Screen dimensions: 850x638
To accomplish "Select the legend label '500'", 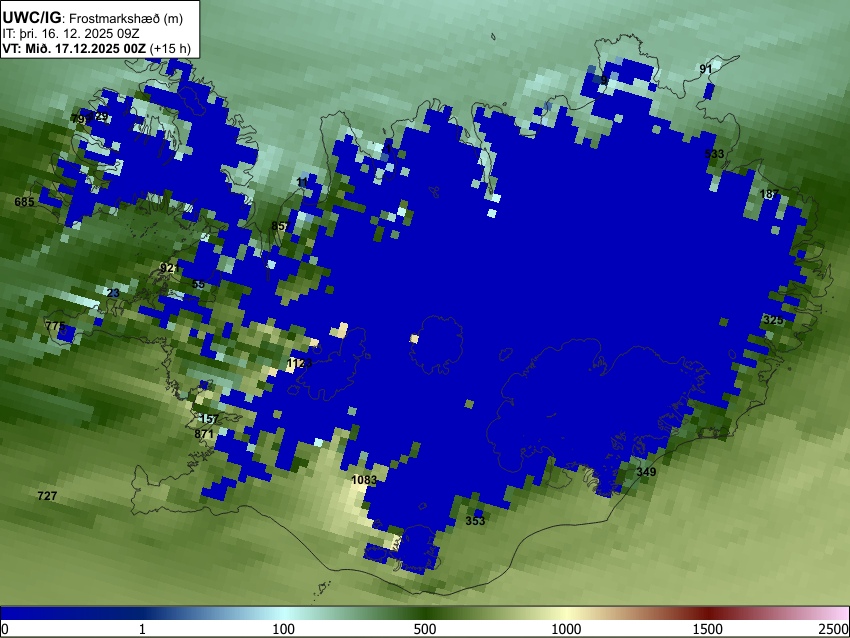I will pyautogui.click(x=424, y=629).
